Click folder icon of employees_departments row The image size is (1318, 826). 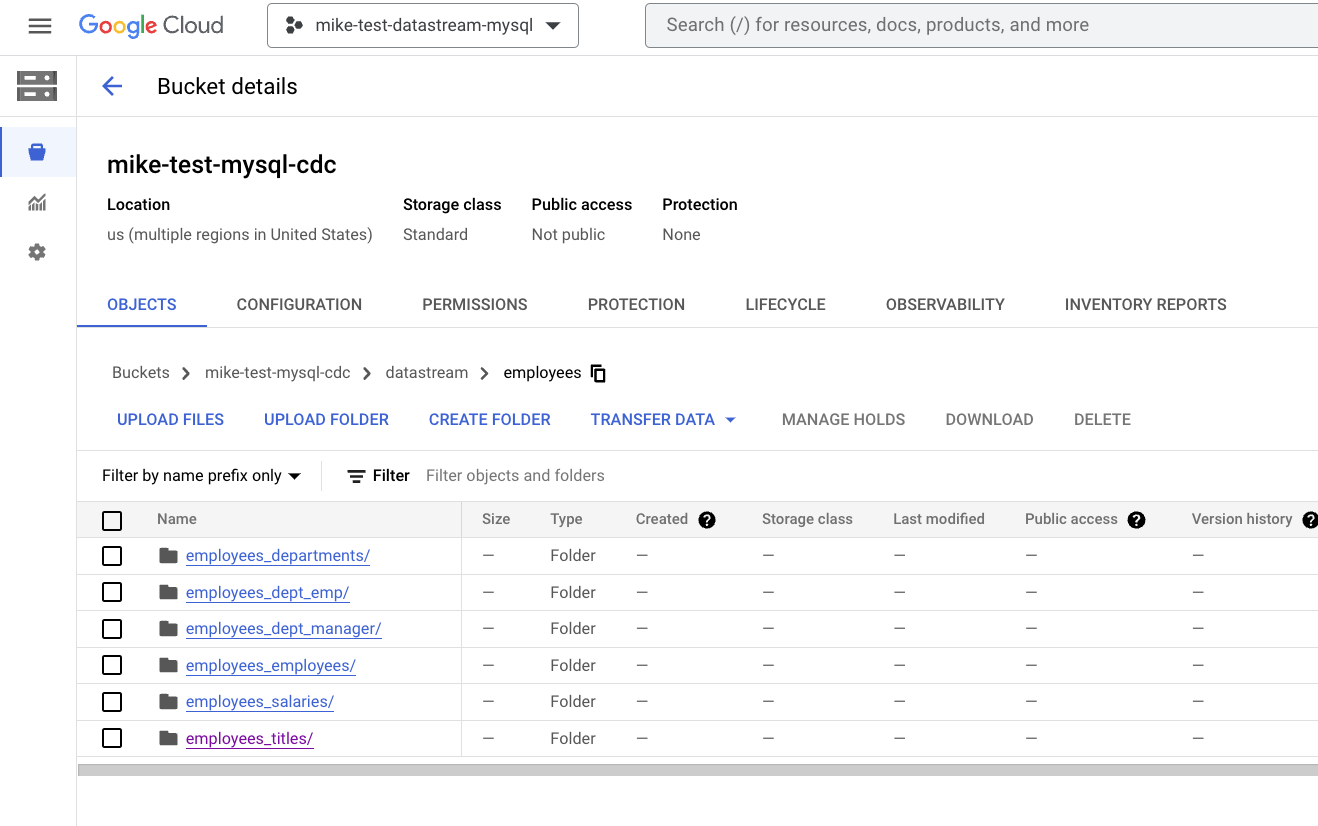(x=169, y=555)
